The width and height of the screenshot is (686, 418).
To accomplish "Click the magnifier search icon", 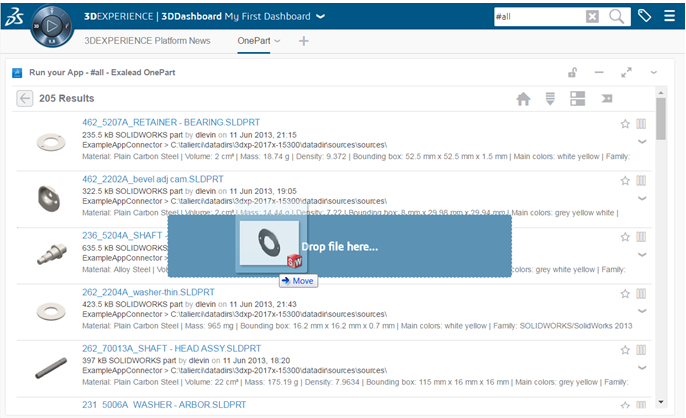I will pyautogui.click(x=616, y=17).
